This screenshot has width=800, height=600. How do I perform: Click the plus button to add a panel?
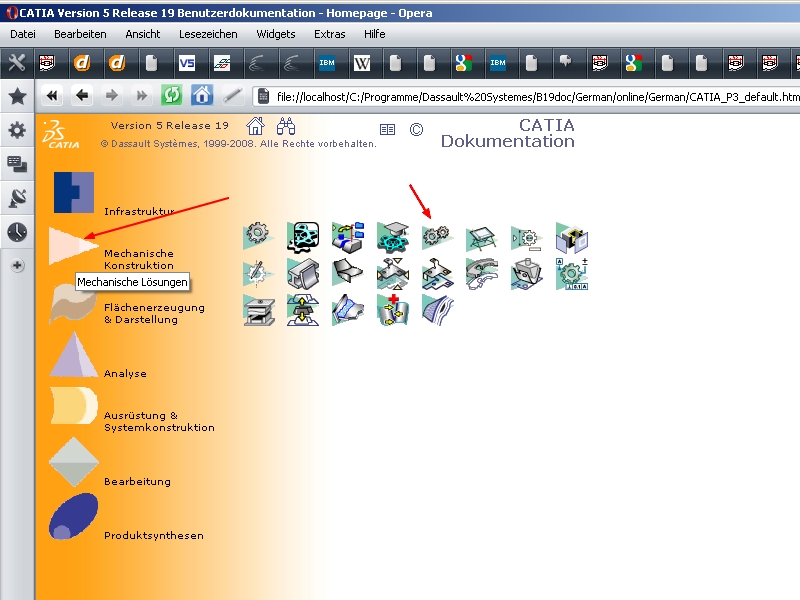(x=17, y=265)
